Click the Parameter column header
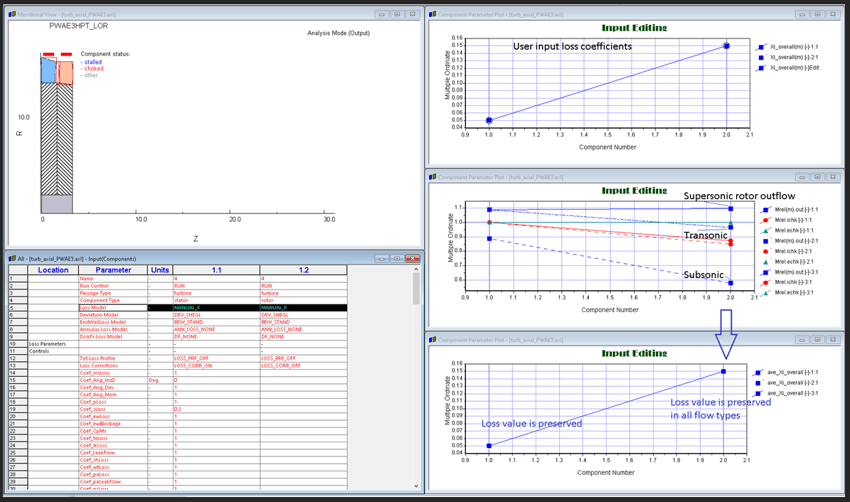 tap(112, 270)
